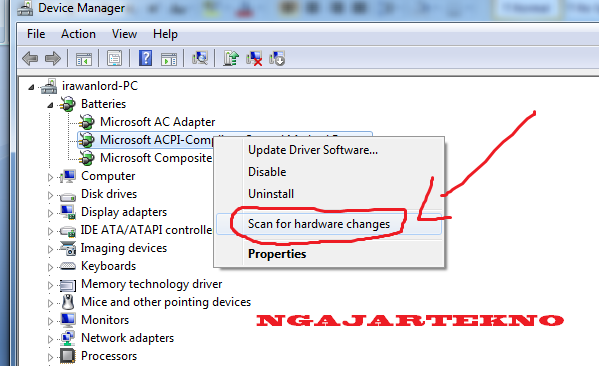The height and width of the screenshot is (366, 599).
Task: Expand the Disk drives tree node
Action: click(50, 195)
